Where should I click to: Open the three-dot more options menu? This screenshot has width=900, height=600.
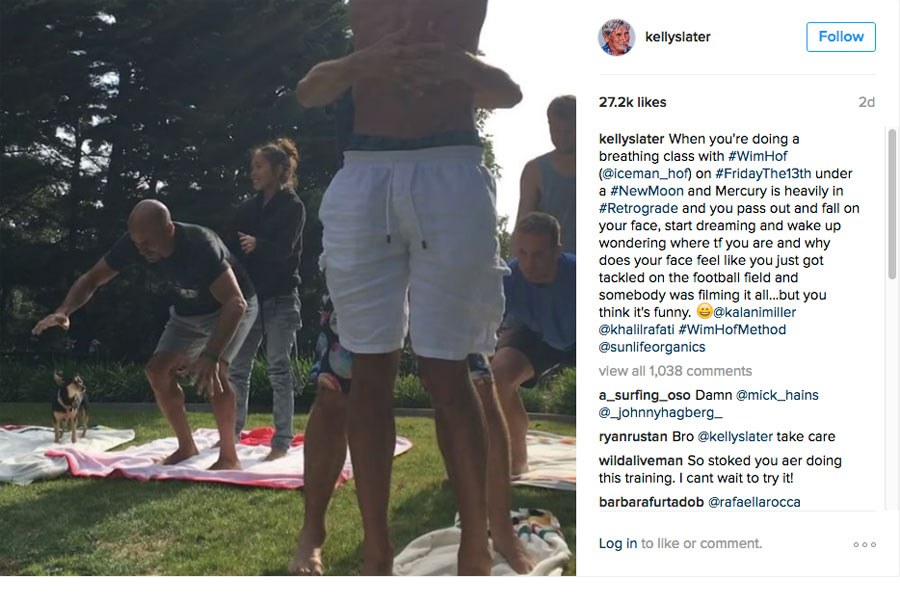pos(864,544)
